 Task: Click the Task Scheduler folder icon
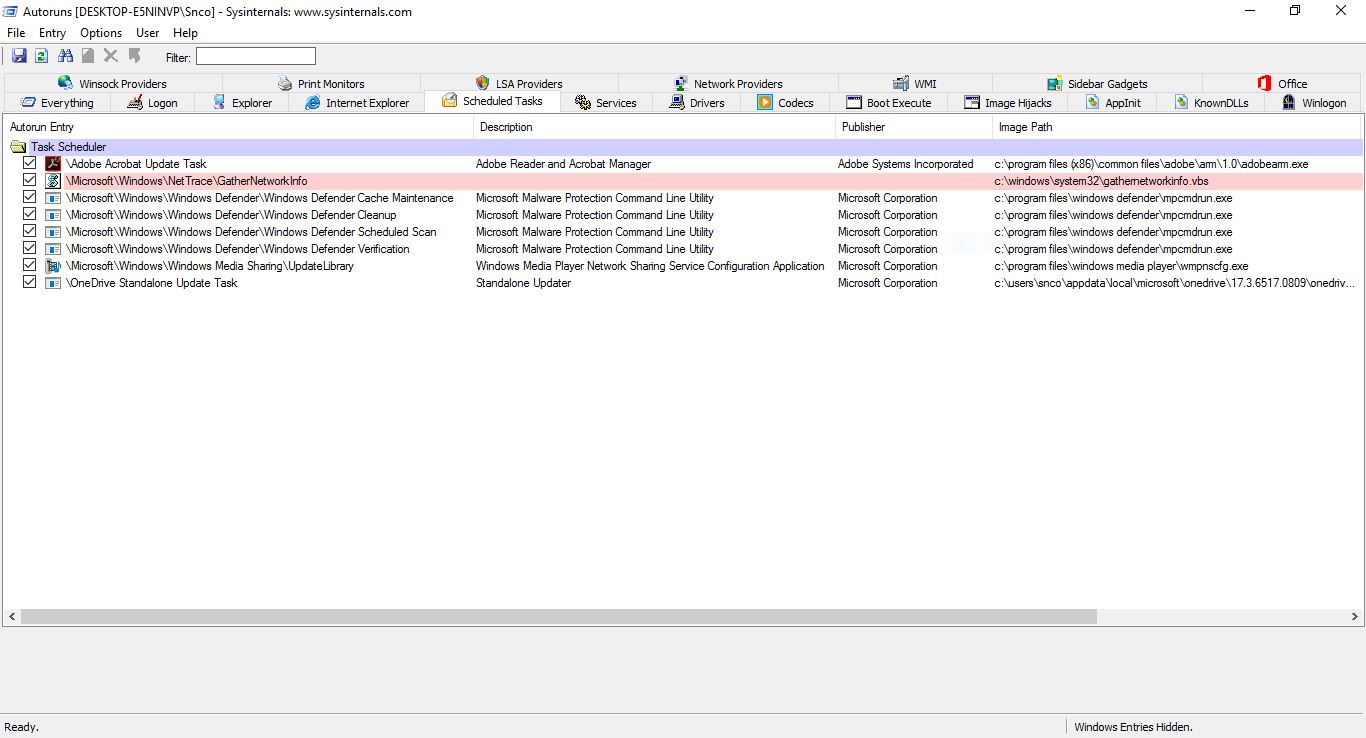click(x=18, y=147)
